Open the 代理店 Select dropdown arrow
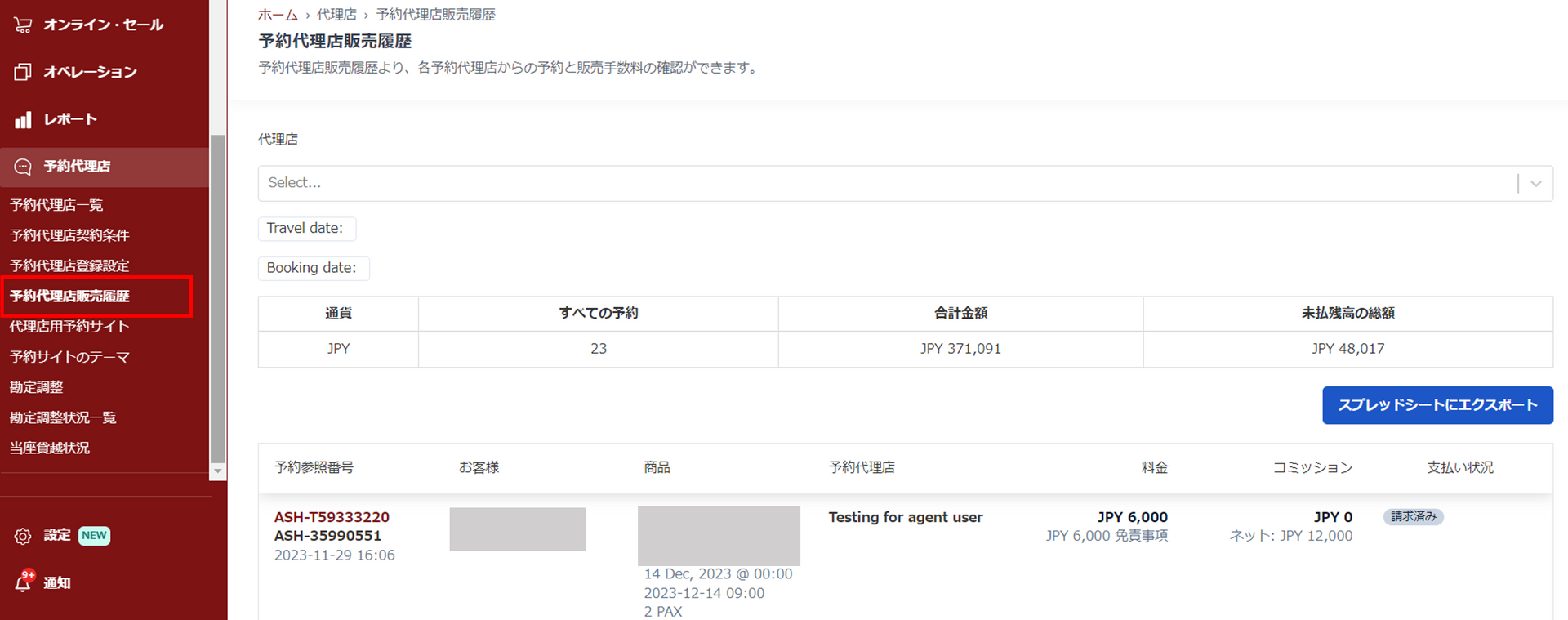Screen dimensions: 1568x620 coord(1535,183)
